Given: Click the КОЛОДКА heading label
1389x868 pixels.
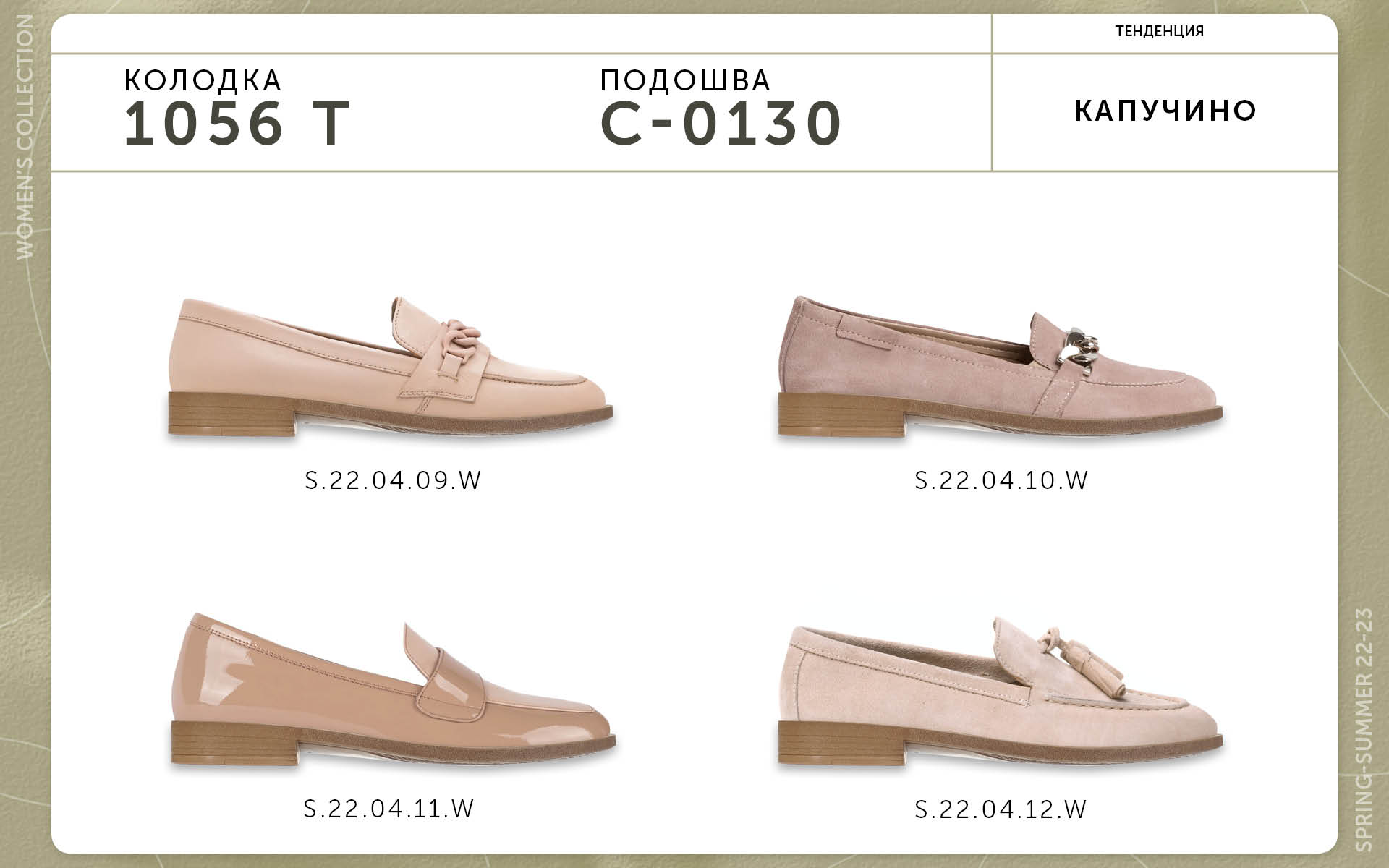Looking at the screenshot, I should (x=203, y=80).
